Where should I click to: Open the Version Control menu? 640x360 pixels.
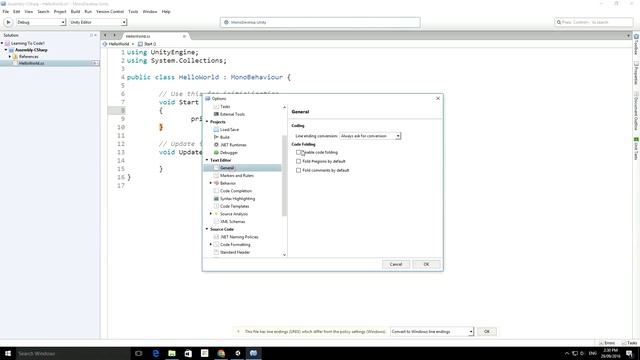pyautogui.click(x=110, y=12)
